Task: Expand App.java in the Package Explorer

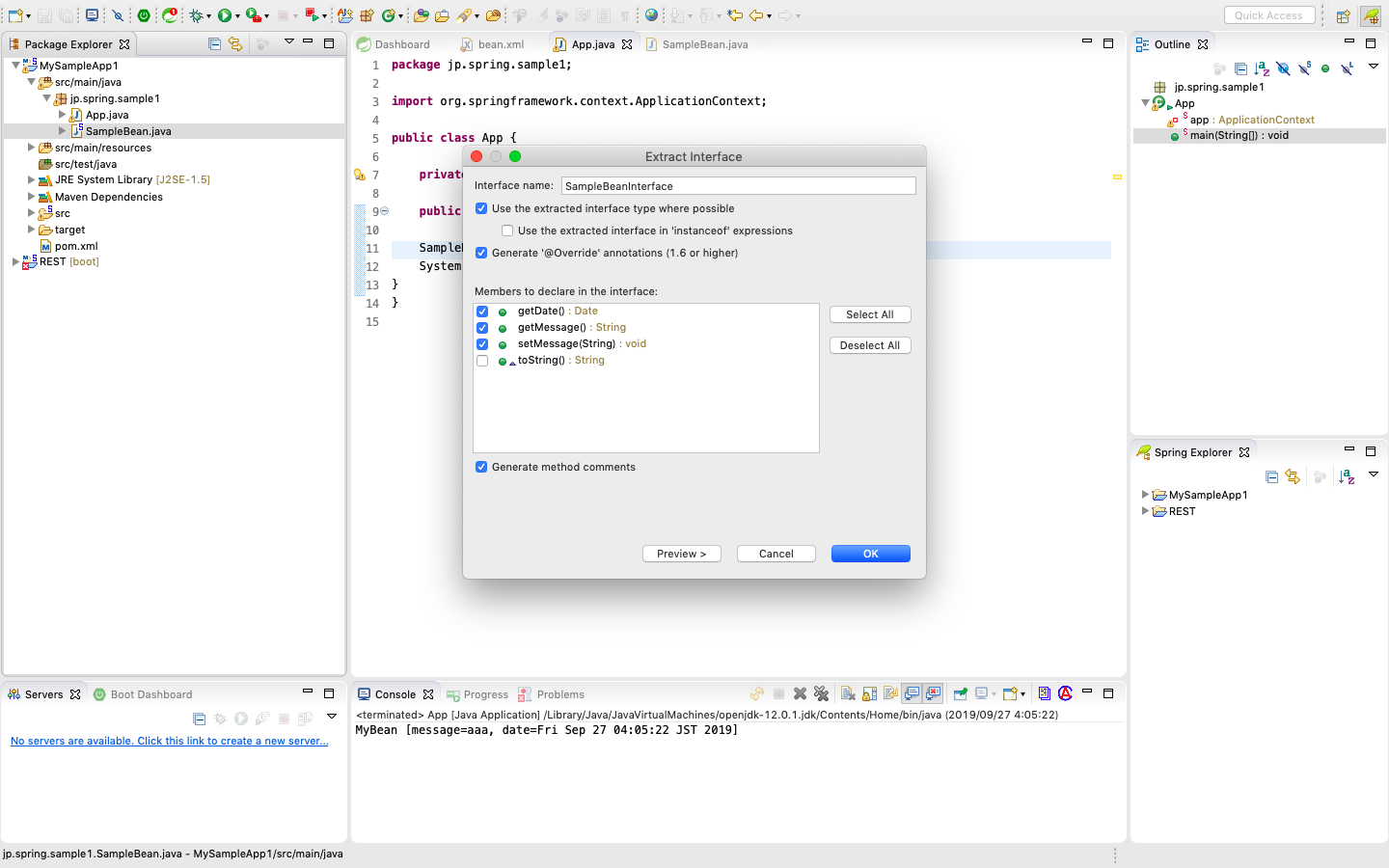Action: click(x=62, y=115)
